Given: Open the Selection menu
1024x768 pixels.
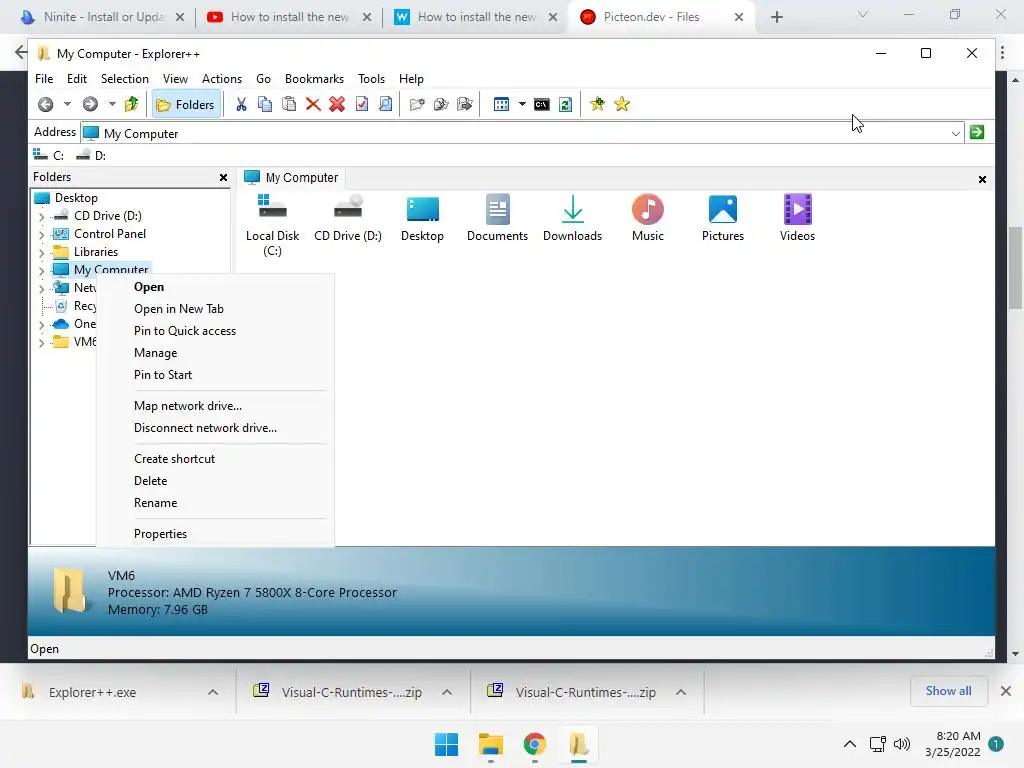Looking at the screenshot, I should coord(125,78).
